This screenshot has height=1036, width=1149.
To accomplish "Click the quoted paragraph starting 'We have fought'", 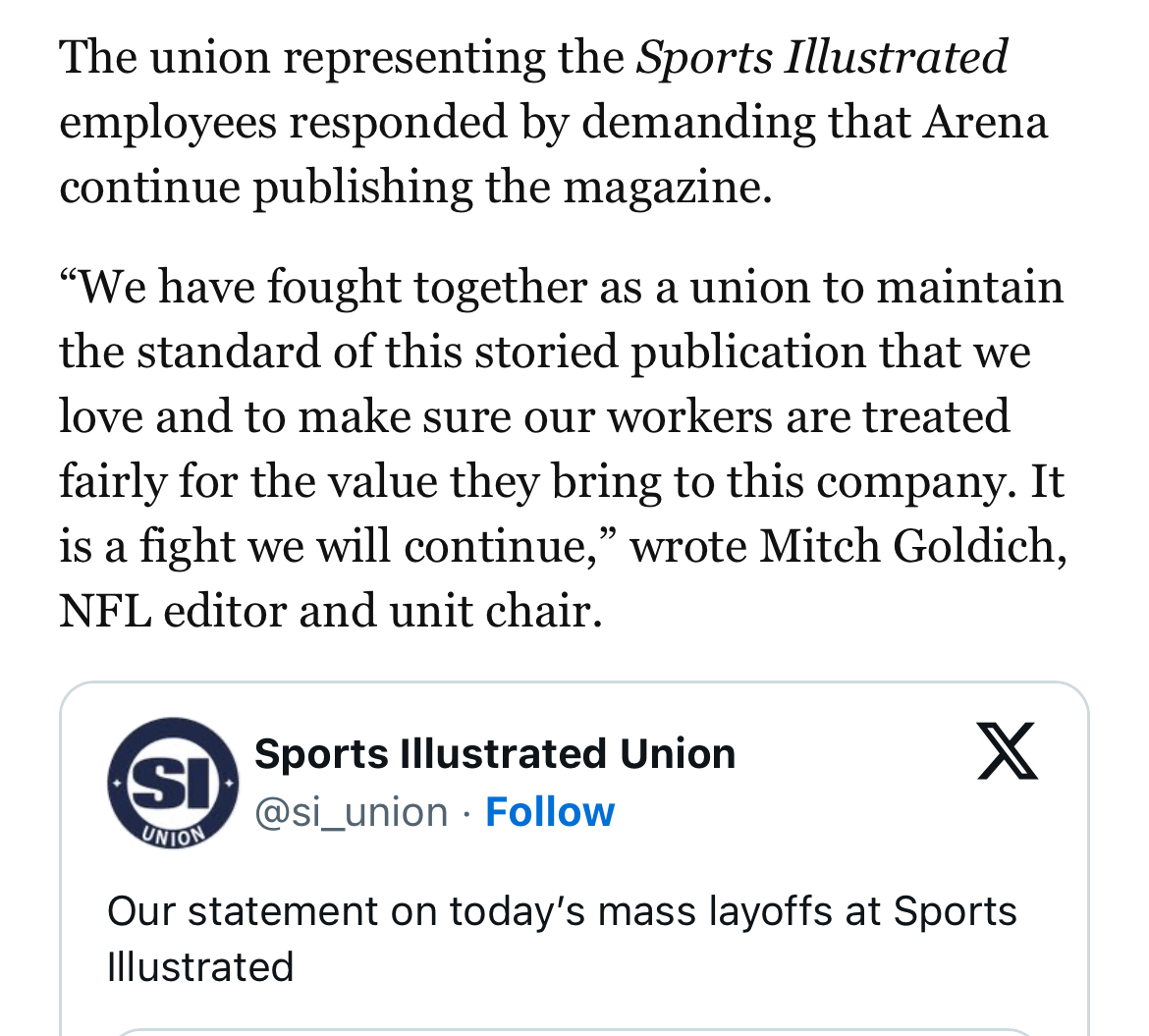I will (x=562, y=448).
